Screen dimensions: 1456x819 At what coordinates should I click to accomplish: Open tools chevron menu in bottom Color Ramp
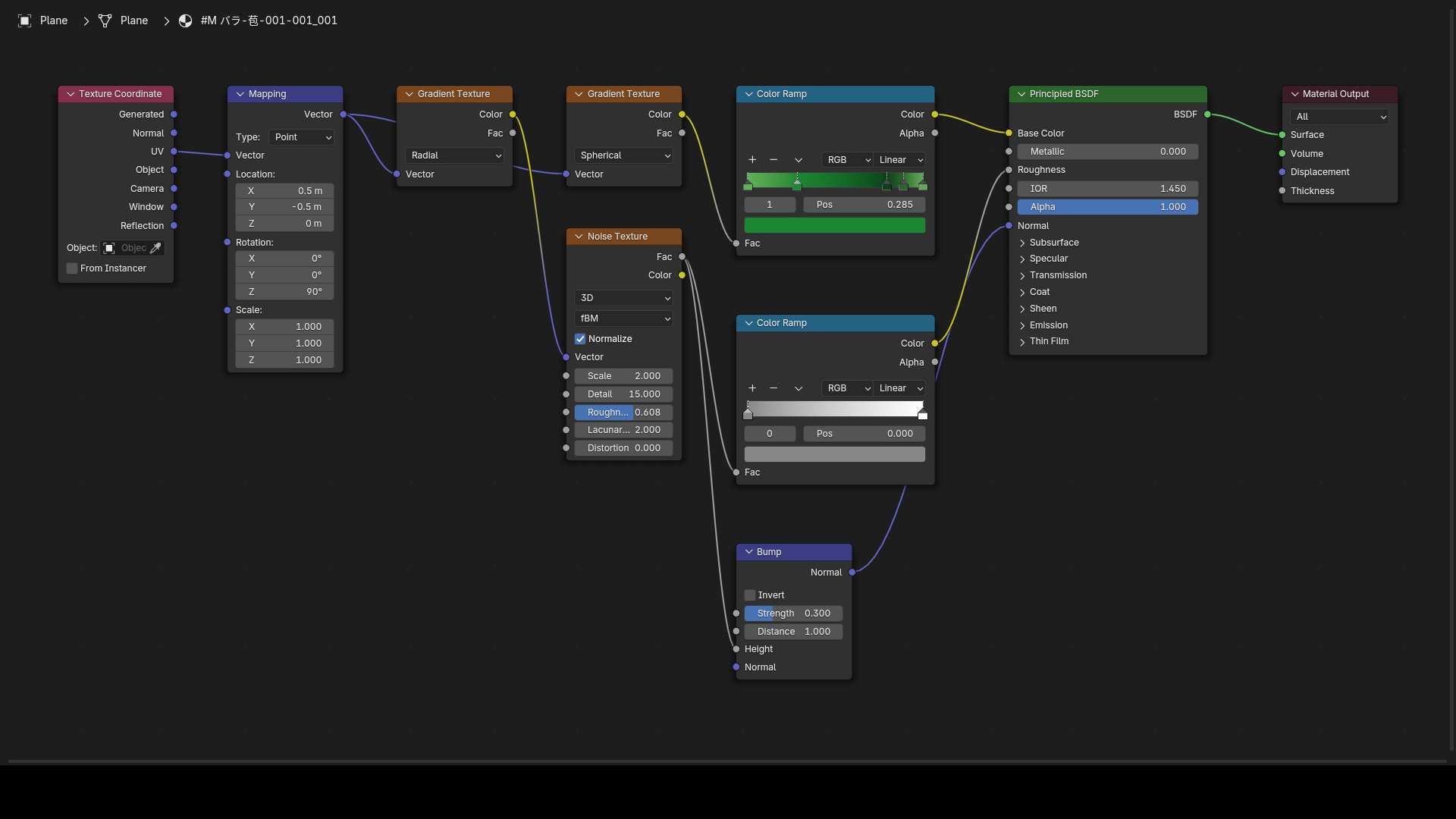[799, 388]
